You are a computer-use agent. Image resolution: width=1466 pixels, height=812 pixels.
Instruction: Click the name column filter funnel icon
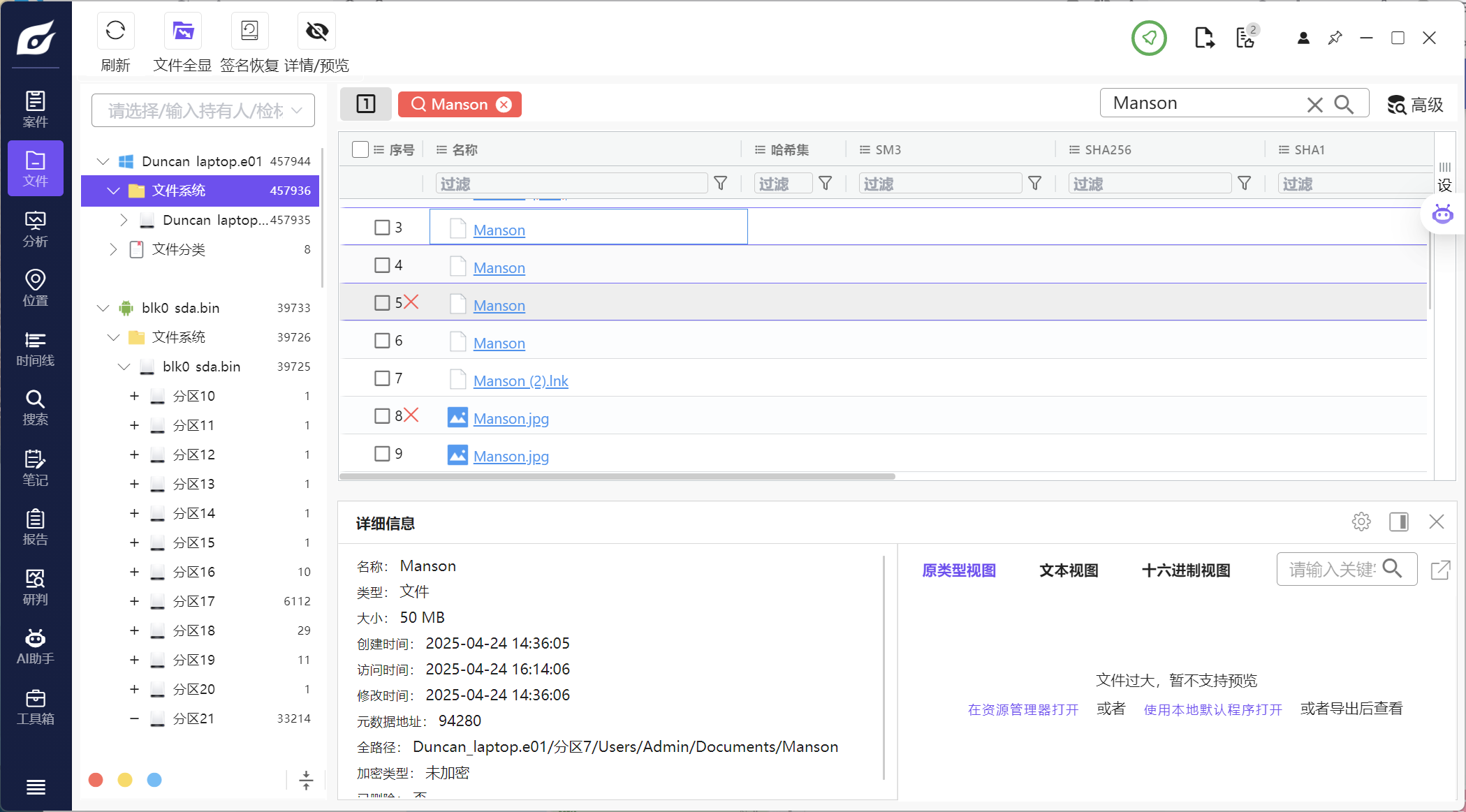tap(721, 184)
